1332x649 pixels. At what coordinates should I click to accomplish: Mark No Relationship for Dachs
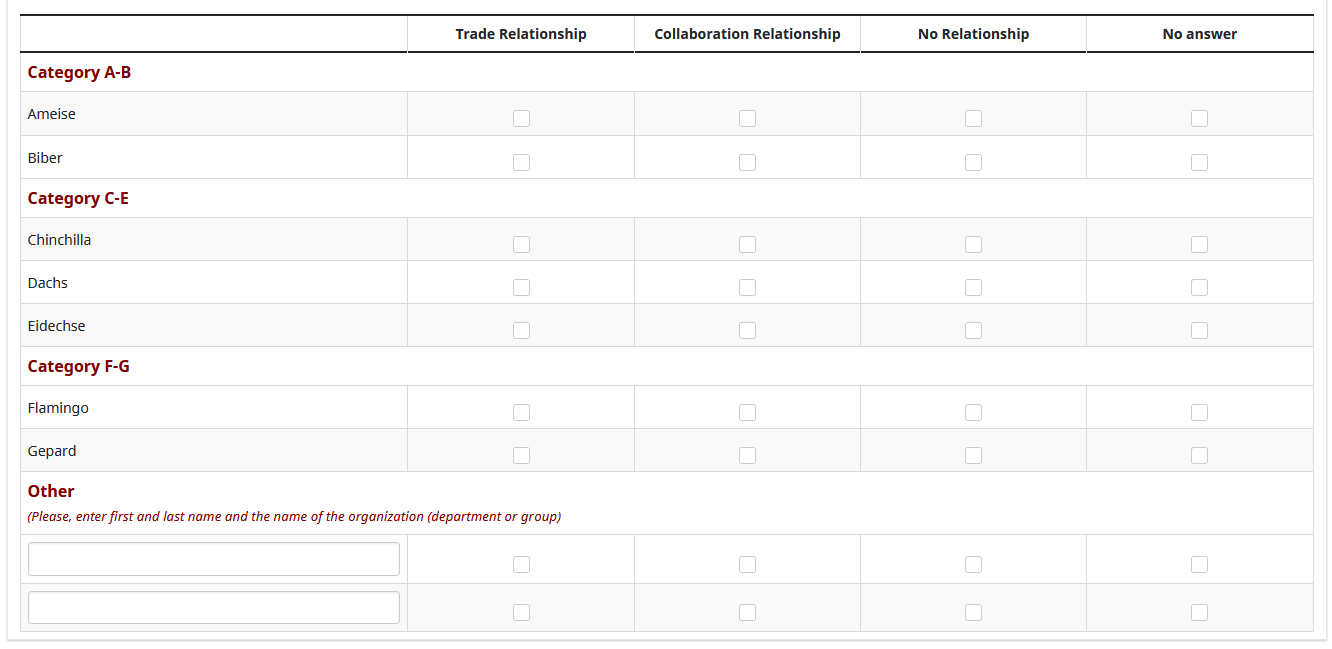click(973, 287)
